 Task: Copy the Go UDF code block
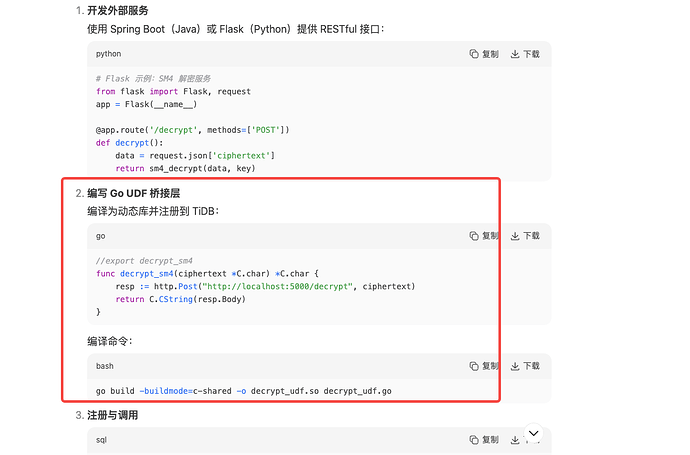[484, 236]
